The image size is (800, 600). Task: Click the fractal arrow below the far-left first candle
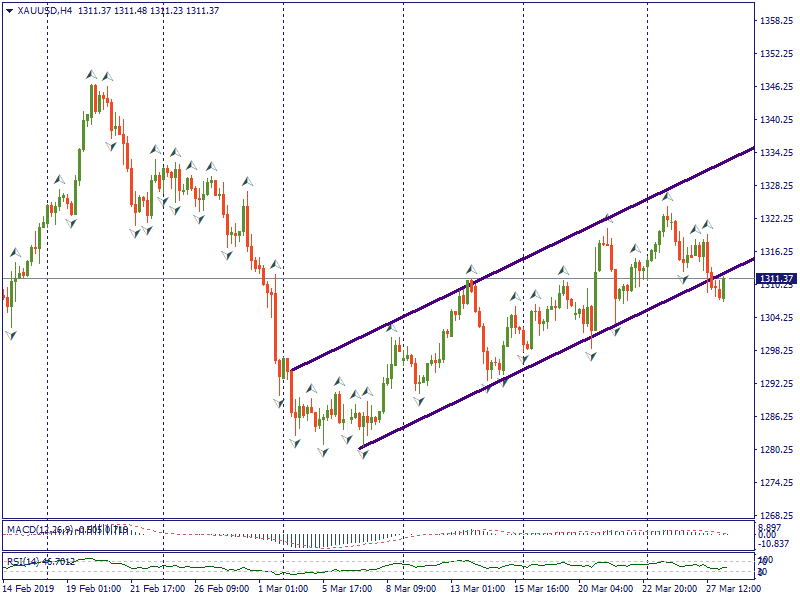[10, 335]
